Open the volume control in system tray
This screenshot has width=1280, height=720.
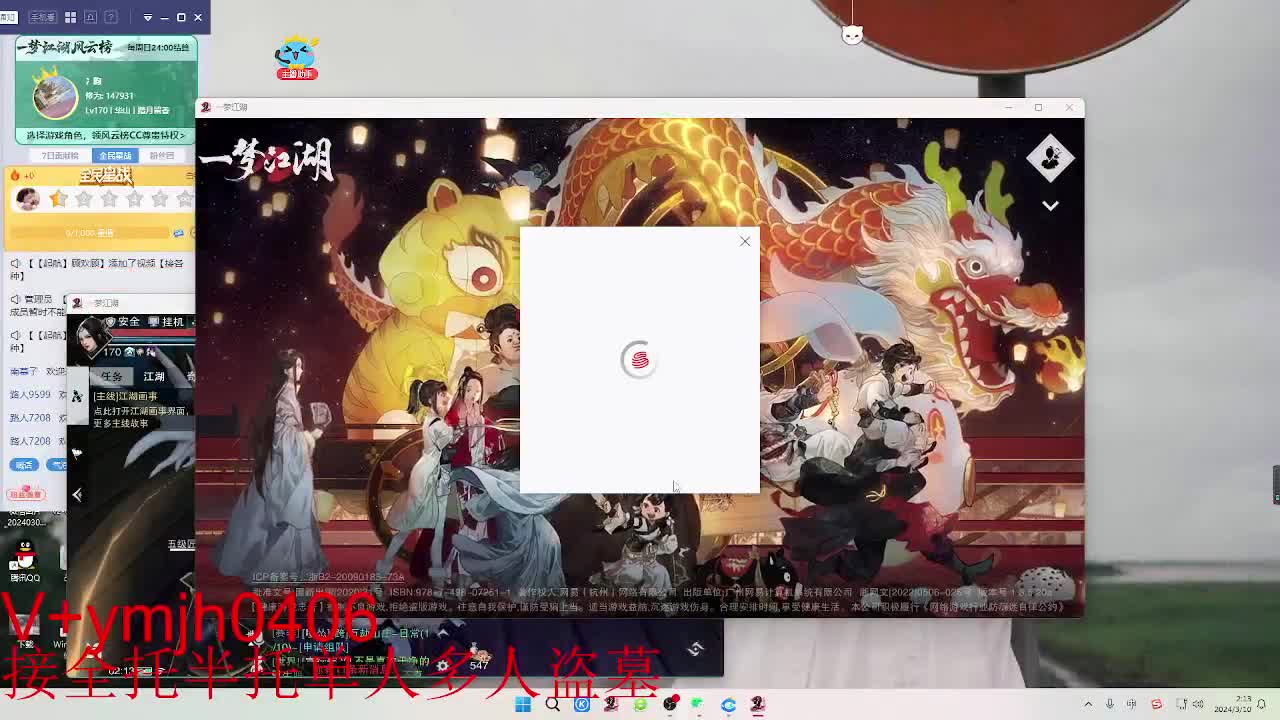click(1198, 704)
